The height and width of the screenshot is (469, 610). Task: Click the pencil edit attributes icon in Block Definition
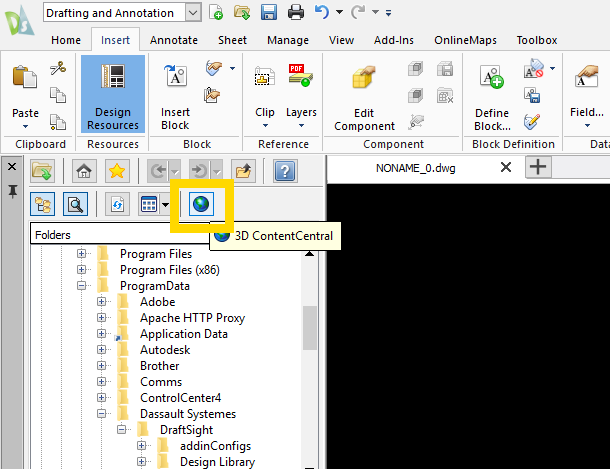pyautogui.click(x=532, y=121)
